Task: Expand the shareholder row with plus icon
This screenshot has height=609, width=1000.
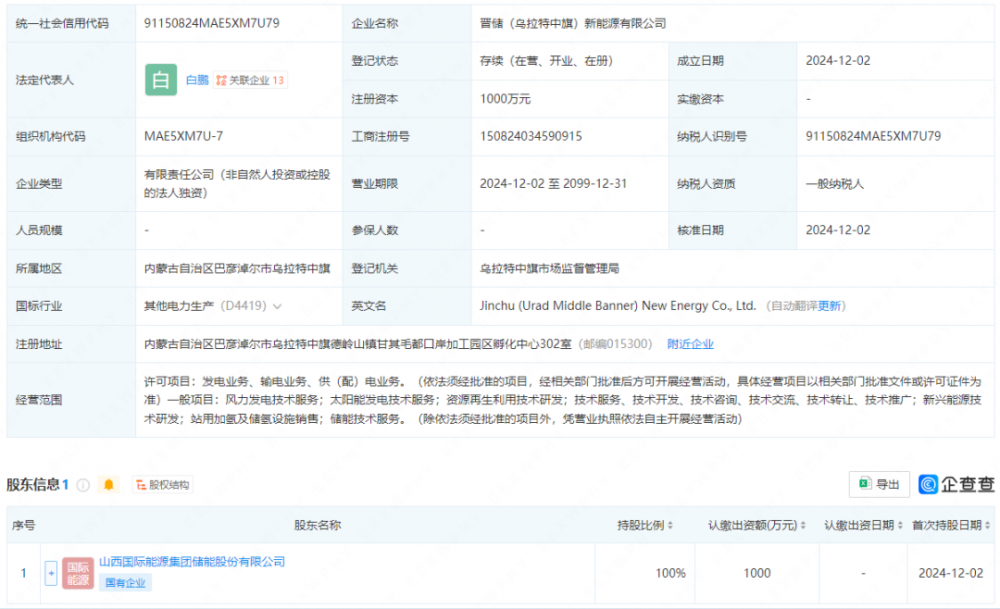Action: pos(51,573)
